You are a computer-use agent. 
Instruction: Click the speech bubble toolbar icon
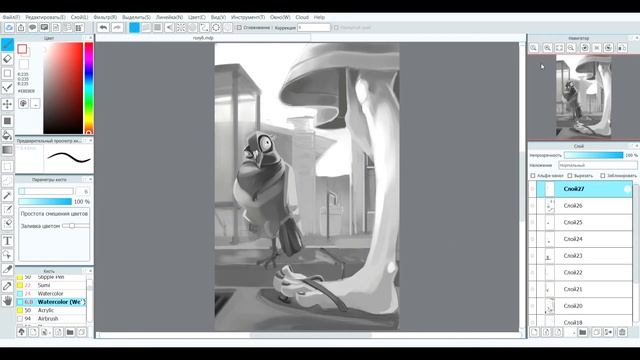(33, 27)
